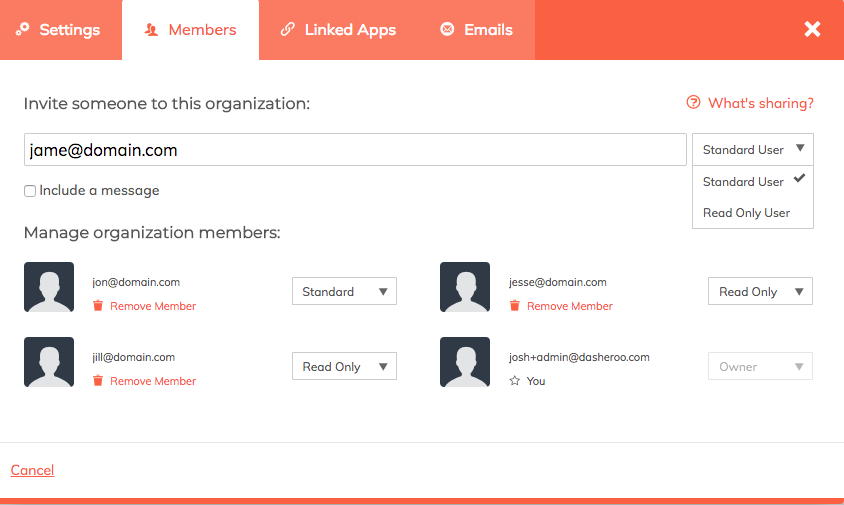Click the star icon beside You
Viewport: 844px width, 505px height.
(x=515, y=381)
